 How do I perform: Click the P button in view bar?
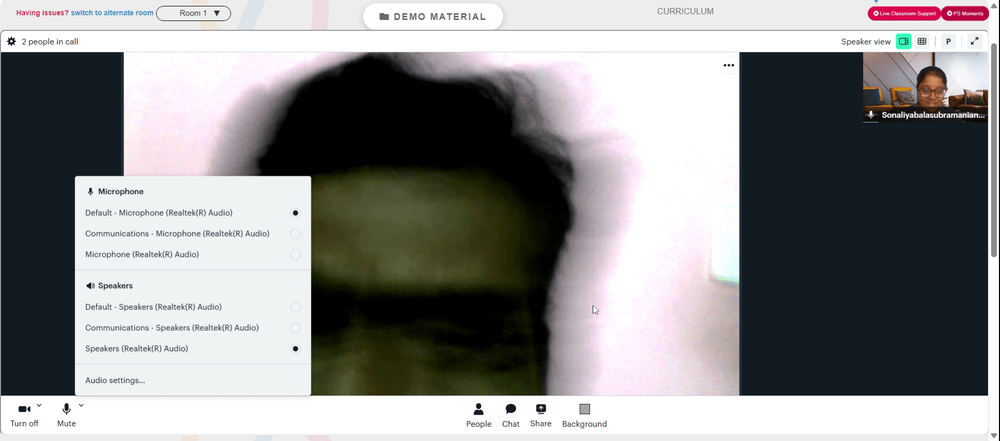tap(948, 41)
